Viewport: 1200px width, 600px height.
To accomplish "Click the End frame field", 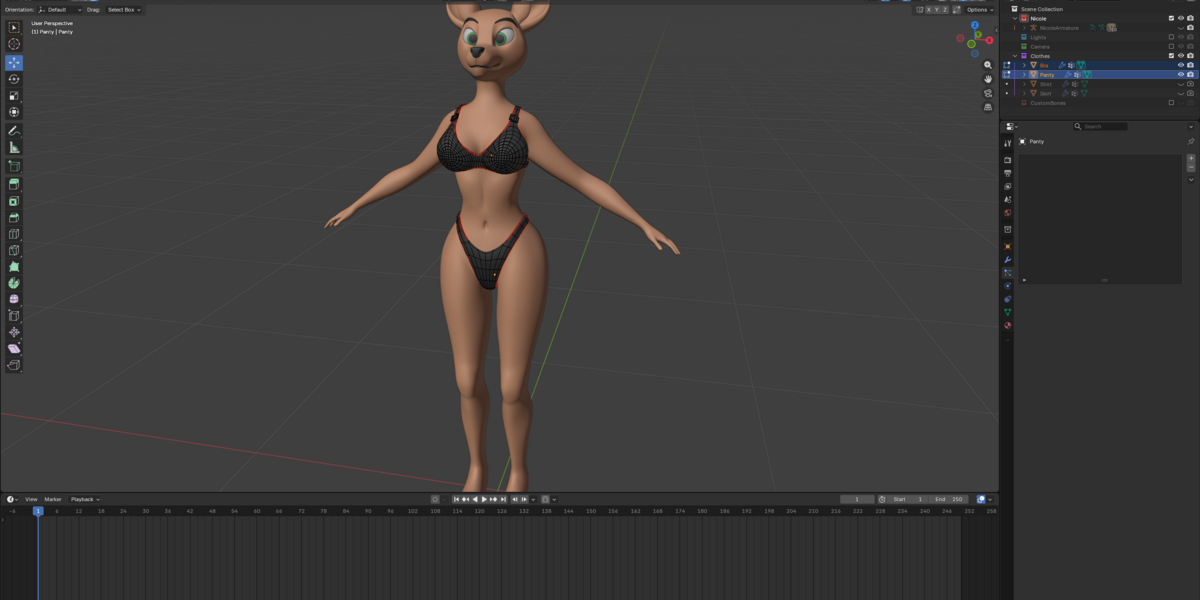I will 948,499.
